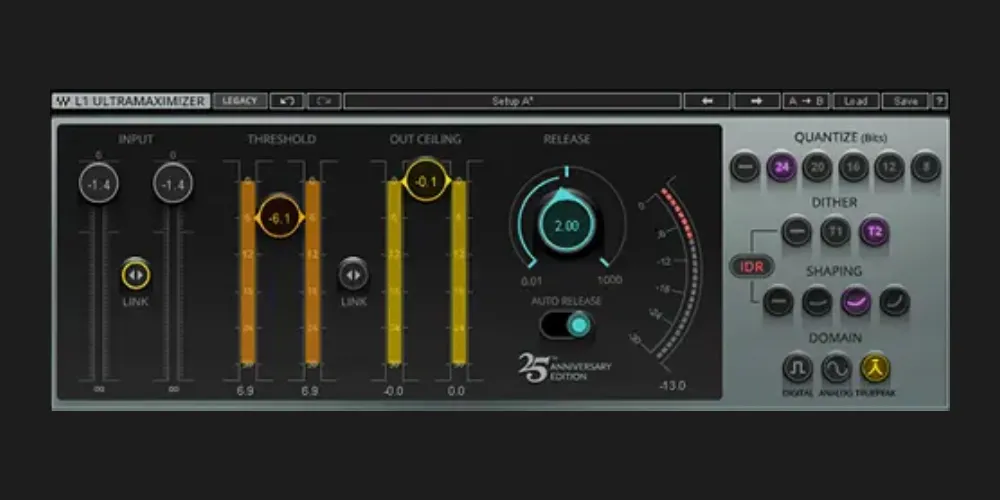Click the 1000 release maximum label
1000x500 pixels.
click(610, 280)
